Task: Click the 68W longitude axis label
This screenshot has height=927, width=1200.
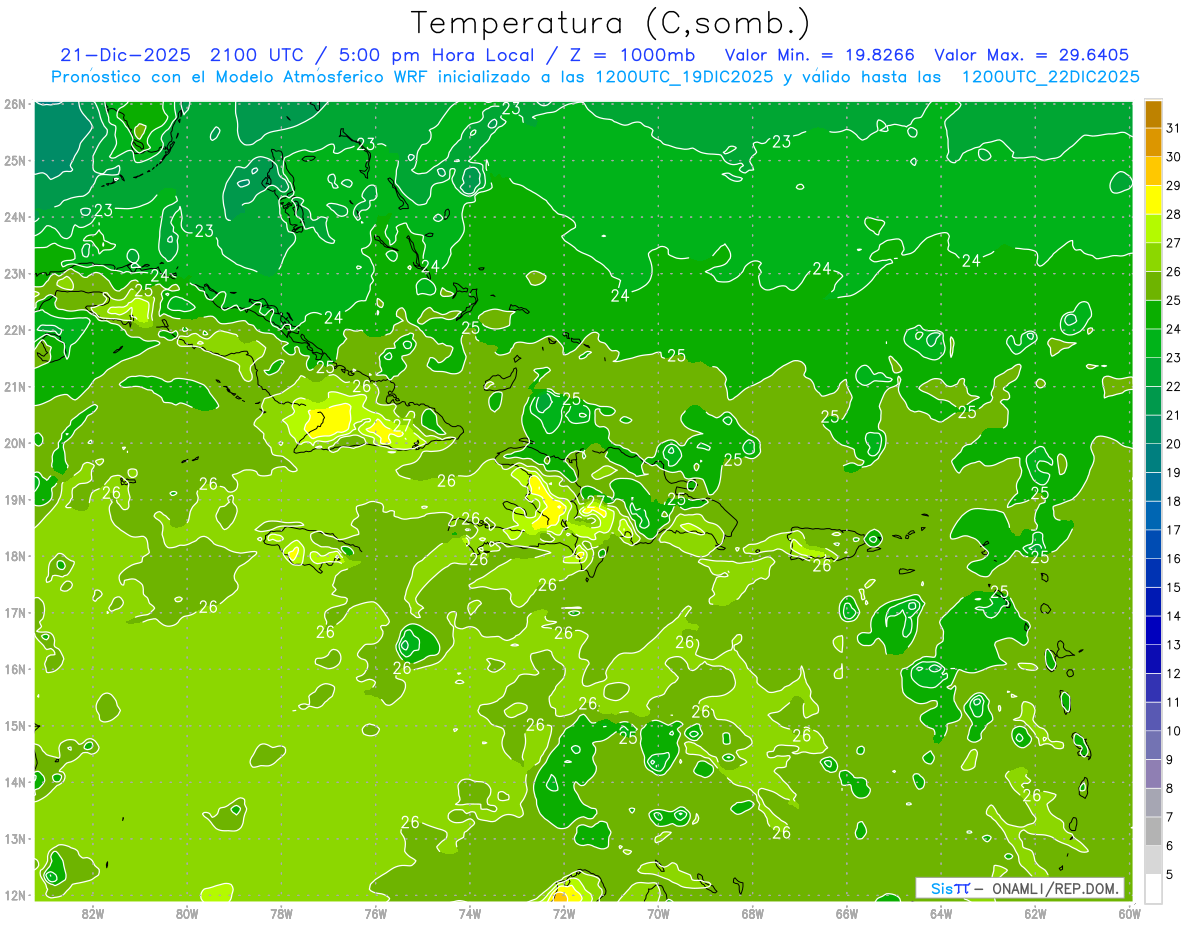Action: click(752, 913)
